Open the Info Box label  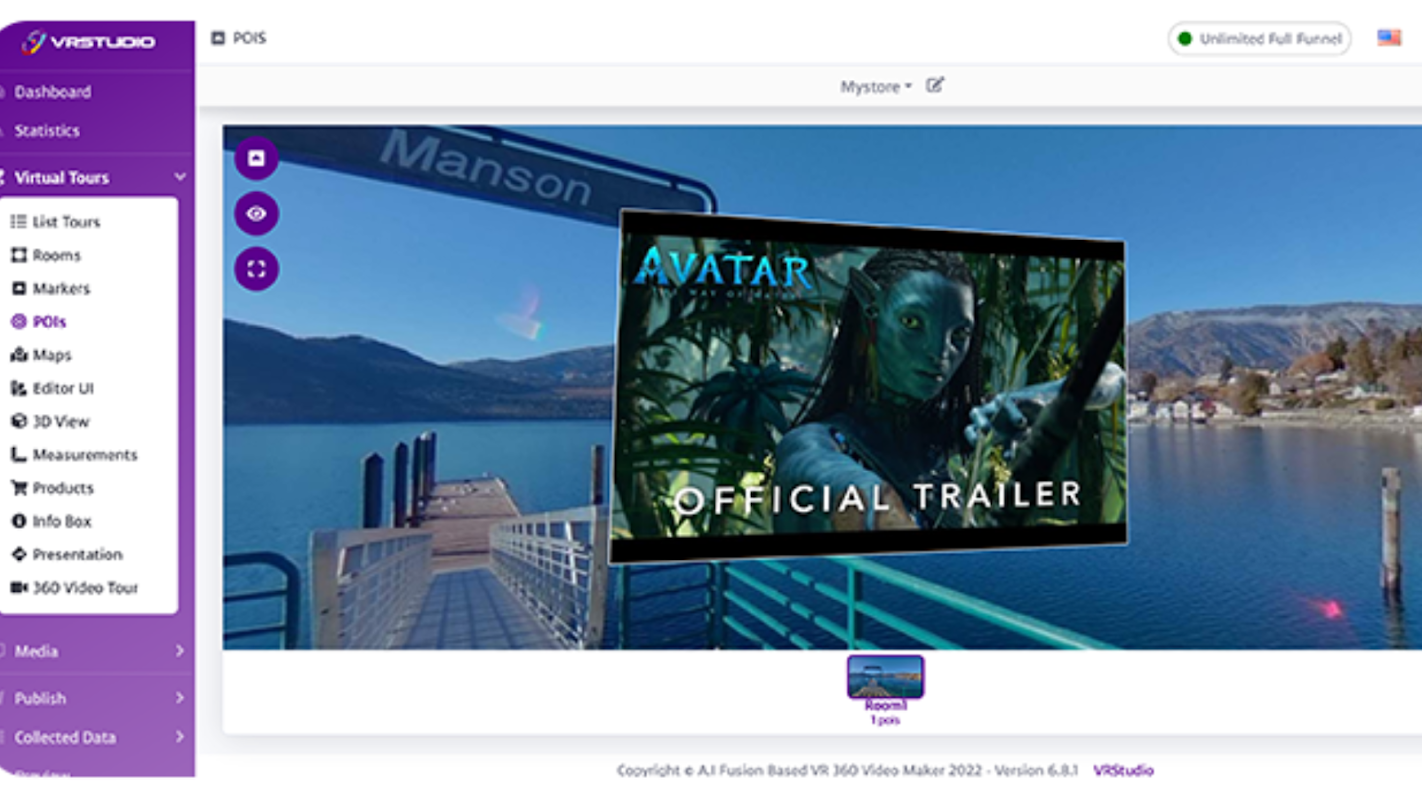[62, 521]
